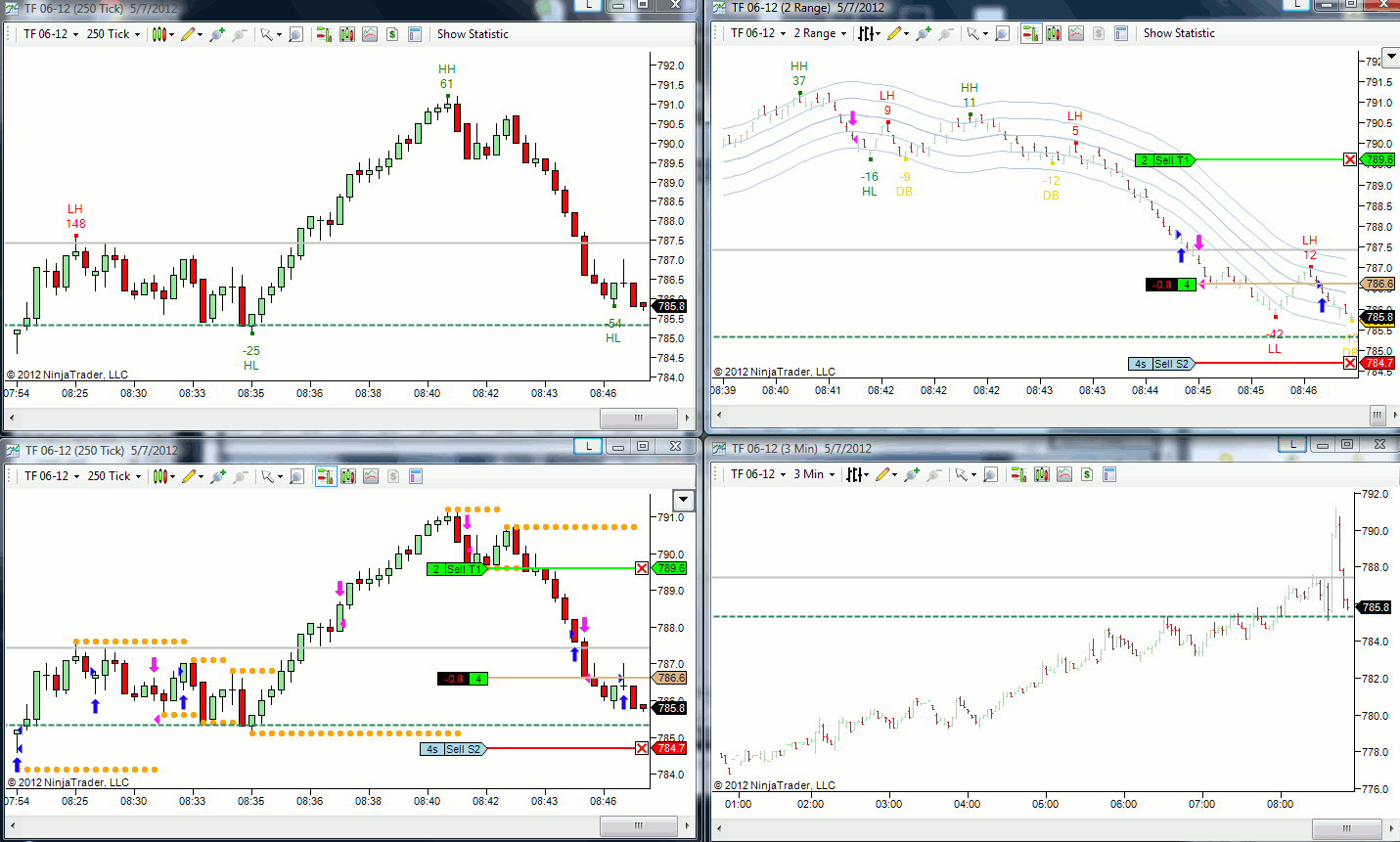Open chart properties icon in 2 Range window
This screenshot has width=1400, height=842.
coord(1121,33)
